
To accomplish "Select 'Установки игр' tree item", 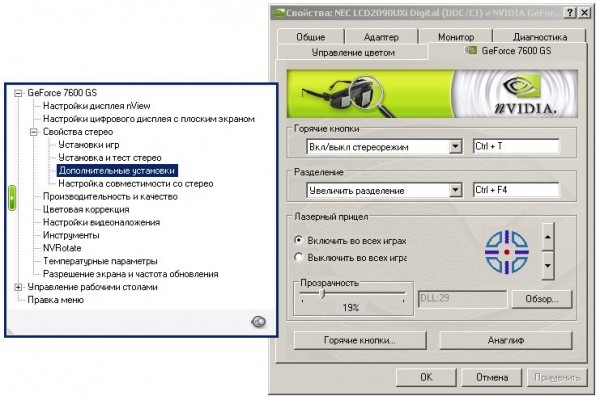I will (89, 145).
